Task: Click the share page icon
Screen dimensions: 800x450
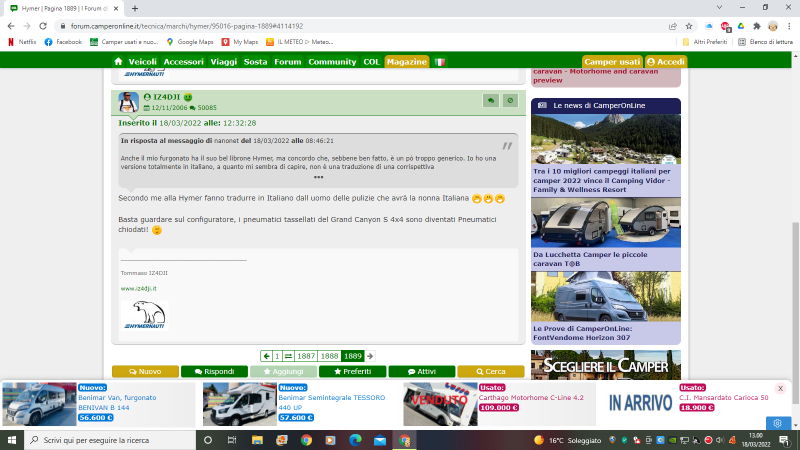Action: [x=673, y=26]
